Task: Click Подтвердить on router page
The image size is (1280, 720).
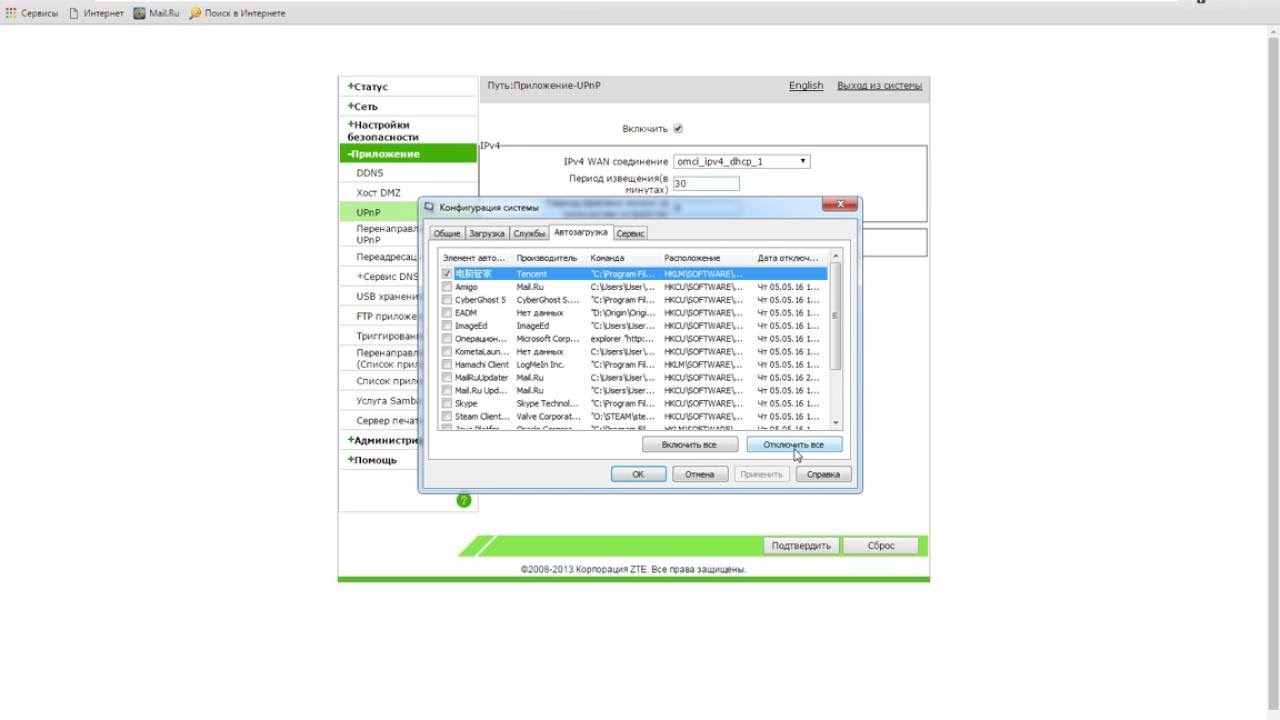Action: [801, 546]
